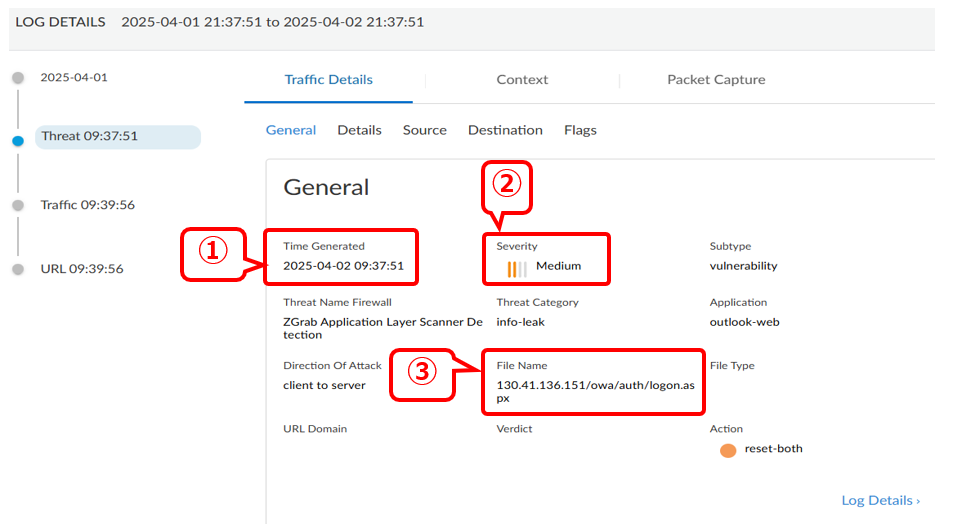Viewport: 960px width, 528px height.
Task: Open the Threat 09:37:51 log entry
Action: [90, 136]
